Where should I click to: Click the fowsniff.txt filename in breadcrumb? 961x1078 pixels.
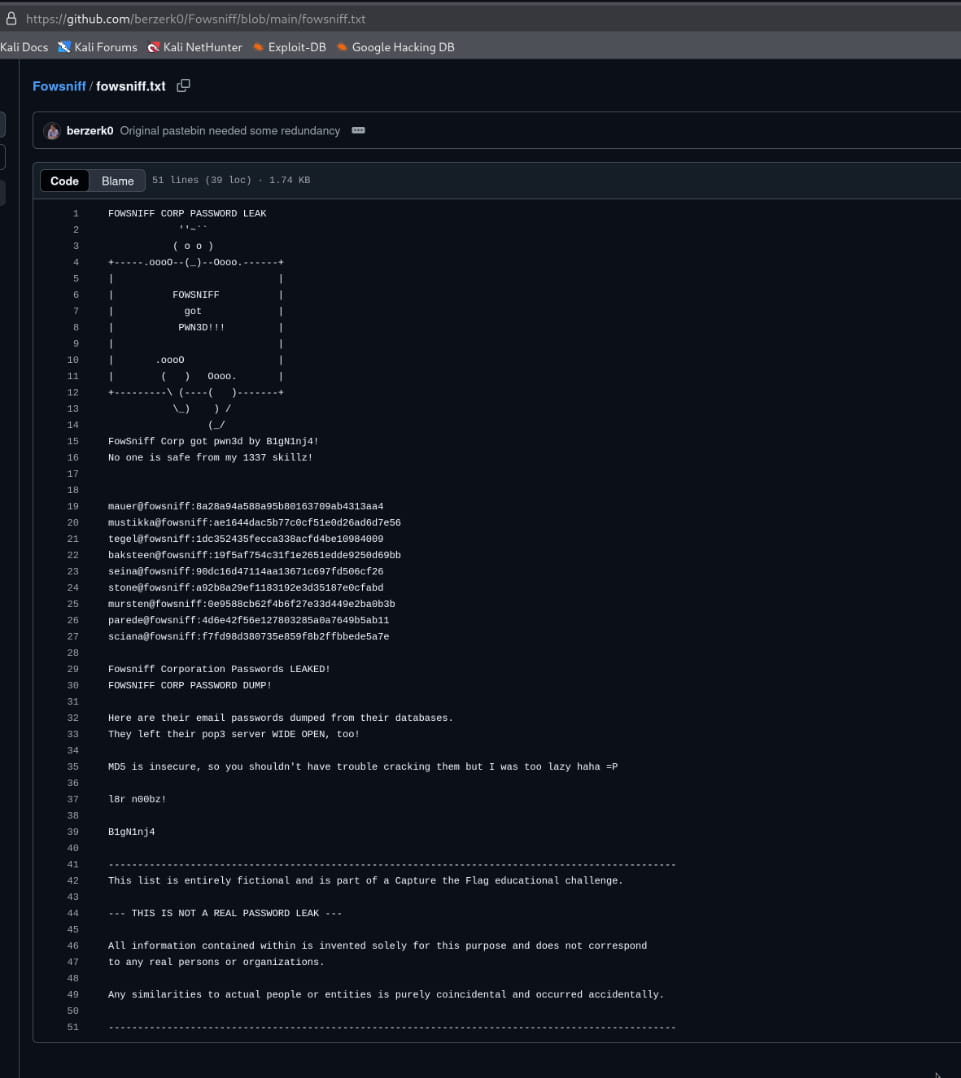131,86
